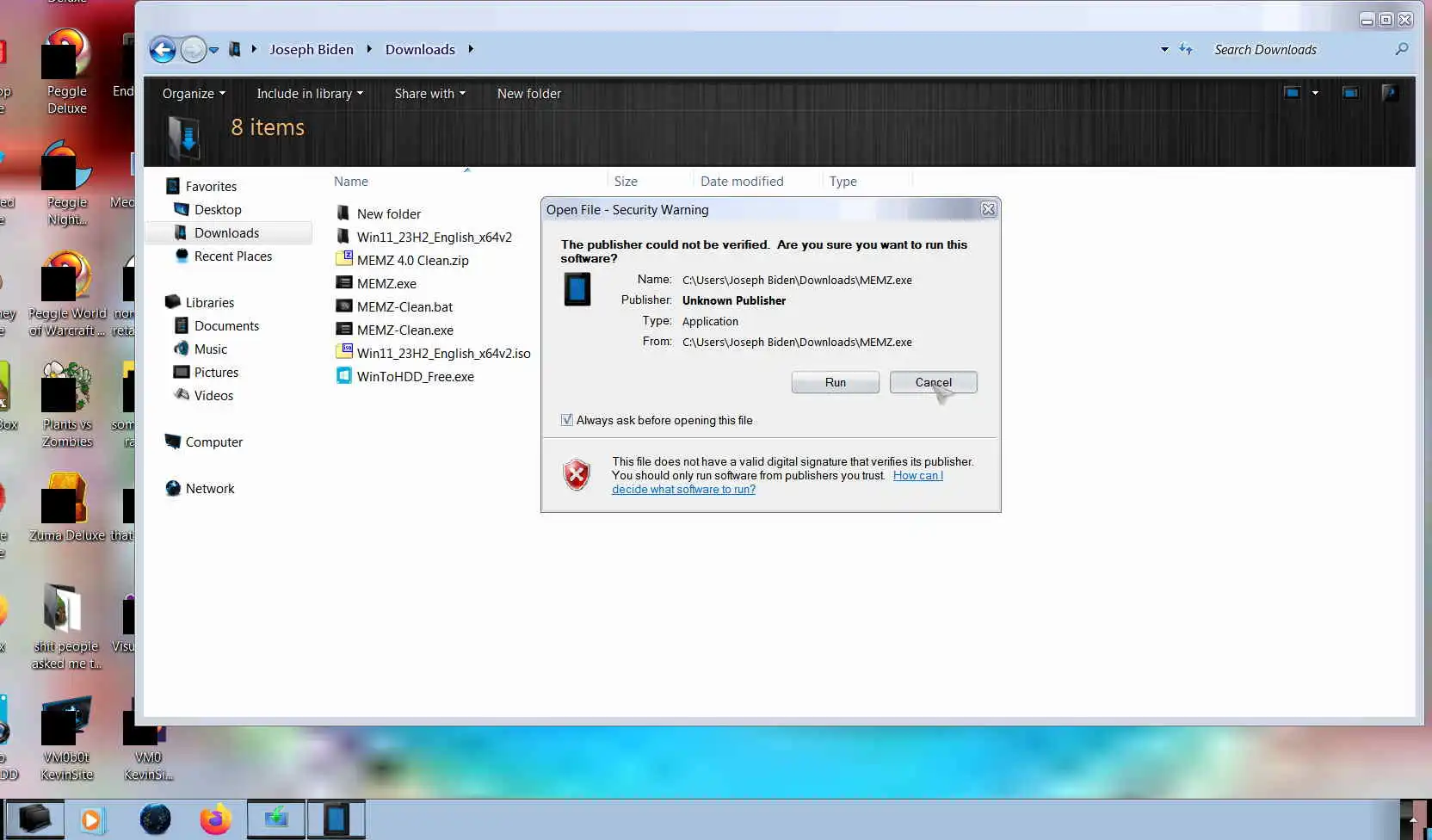
Task: Select the WinToHDD_Free.exe icon
Action: pyautogui.click(x=343, y=375)
